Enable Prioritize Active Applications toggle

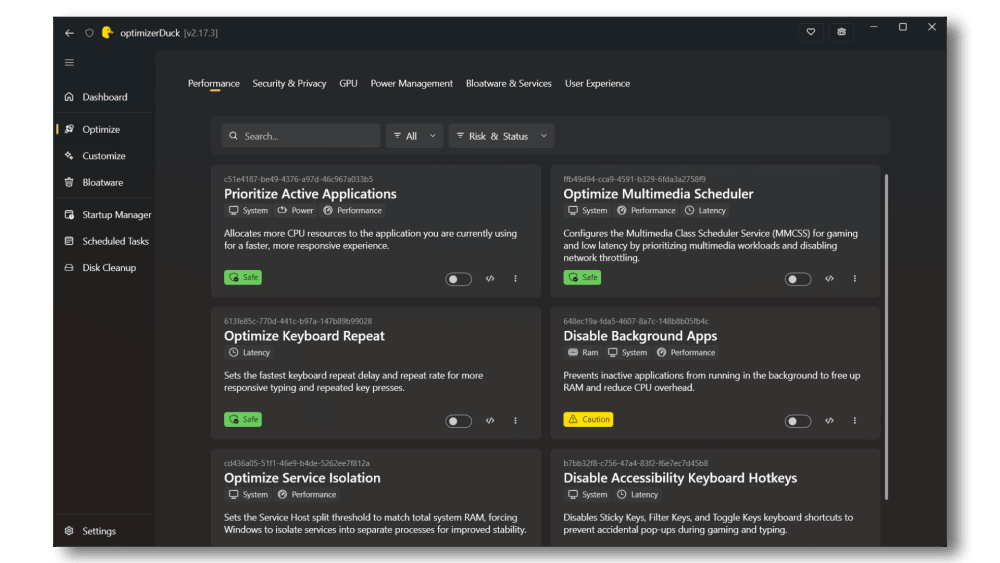click(x=458, y=279)
